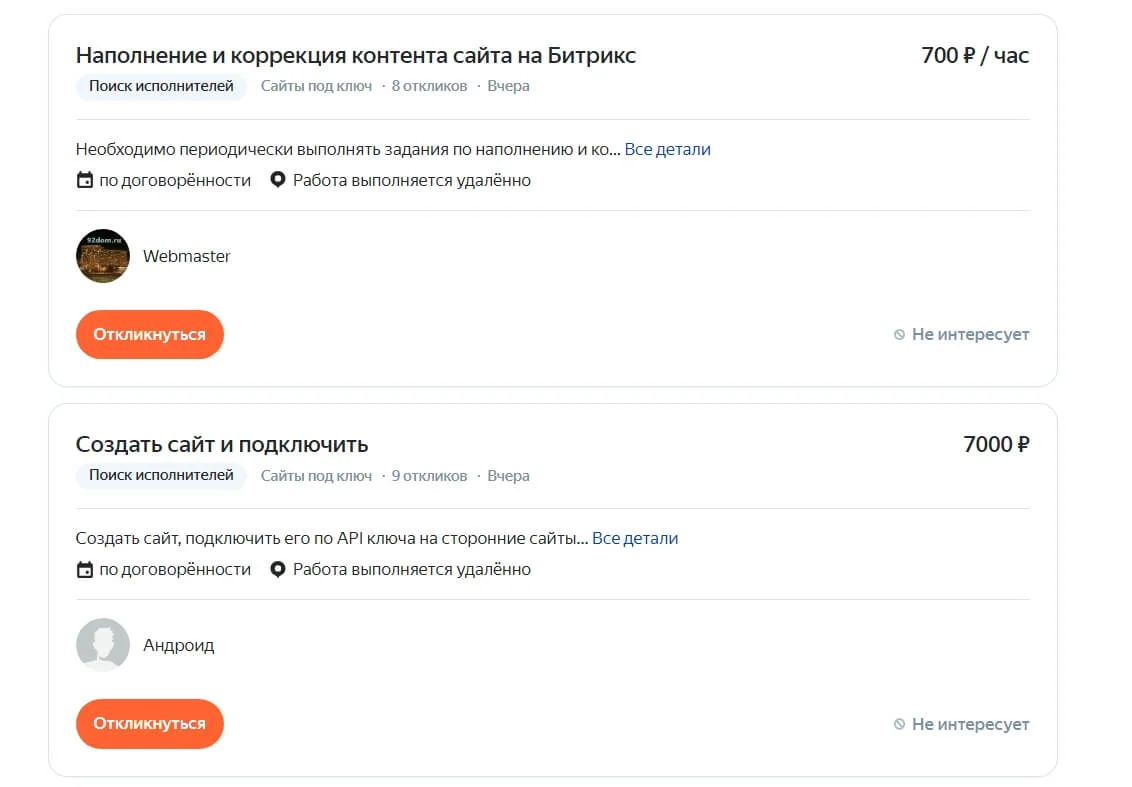1132x787 pixels.
Task: Click Сайты под ключ category in first card
Action: point(316,86)
